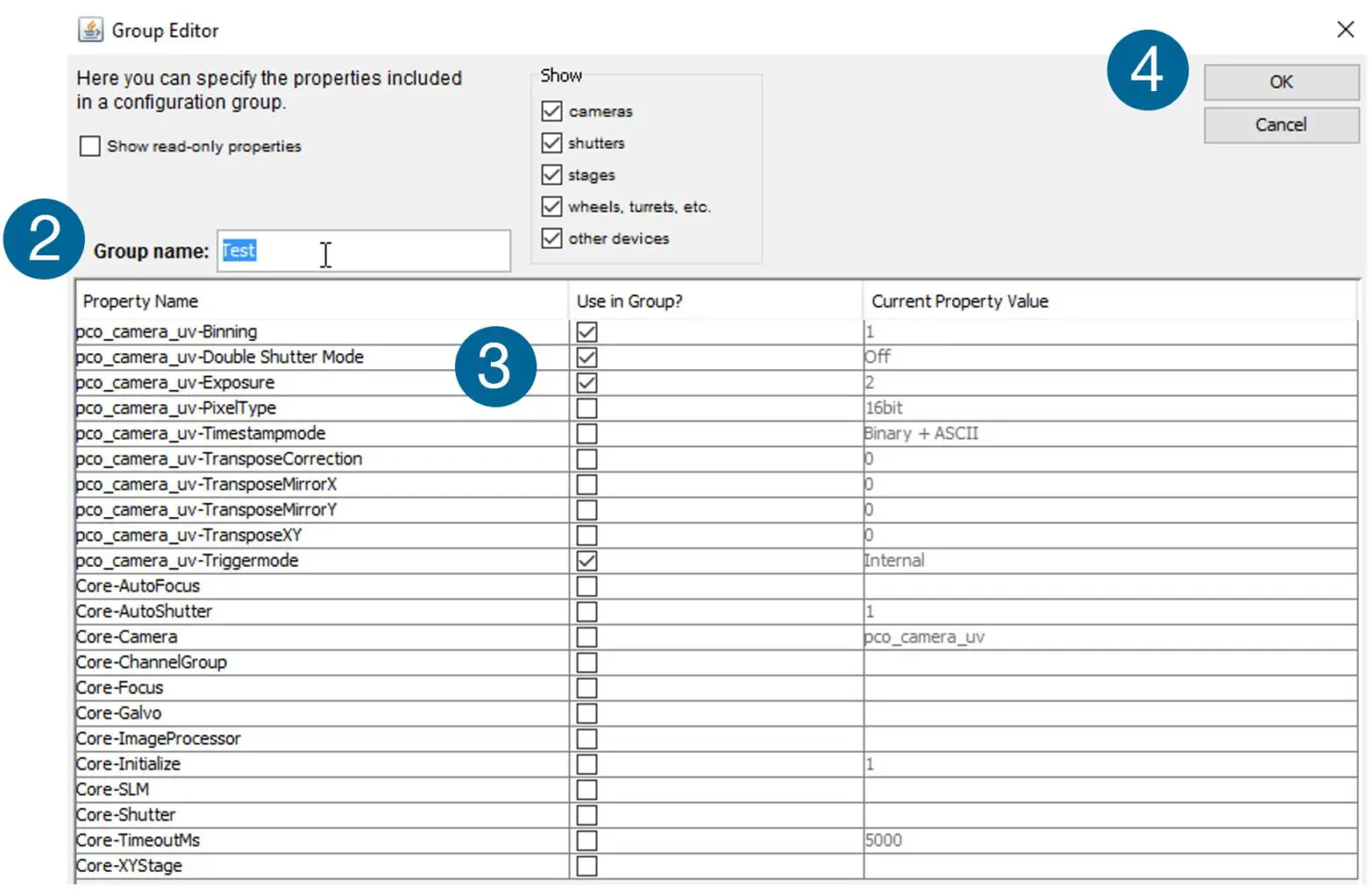Select the Core-AutoShutter property name
Image resolution: width=1372 pixels, height=893 pixels.
pyautogui.click(x=144, y=611)
